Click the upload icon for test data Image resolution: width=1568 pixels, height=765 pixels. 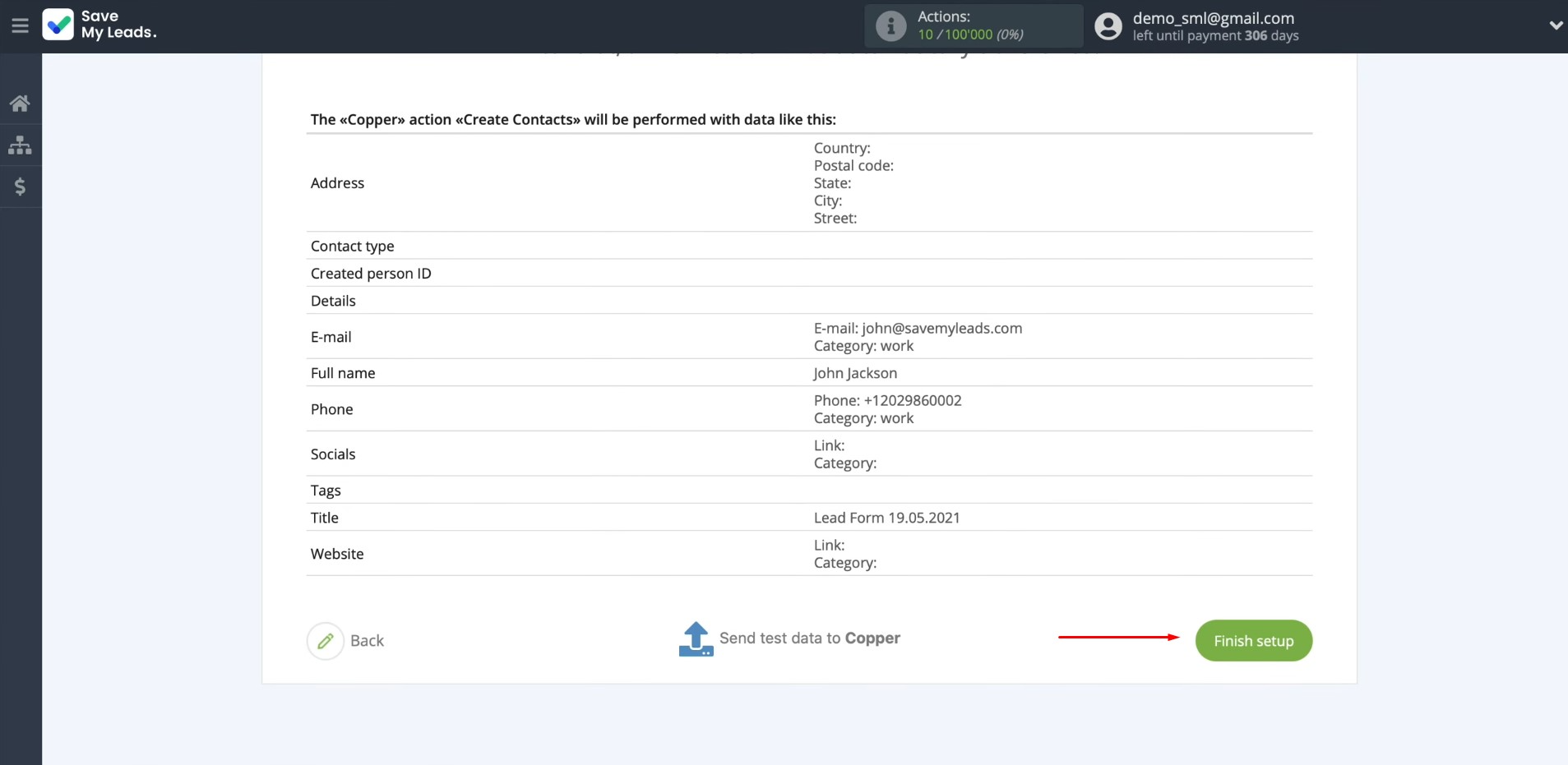pyautogui.click(x=696, y=639)
